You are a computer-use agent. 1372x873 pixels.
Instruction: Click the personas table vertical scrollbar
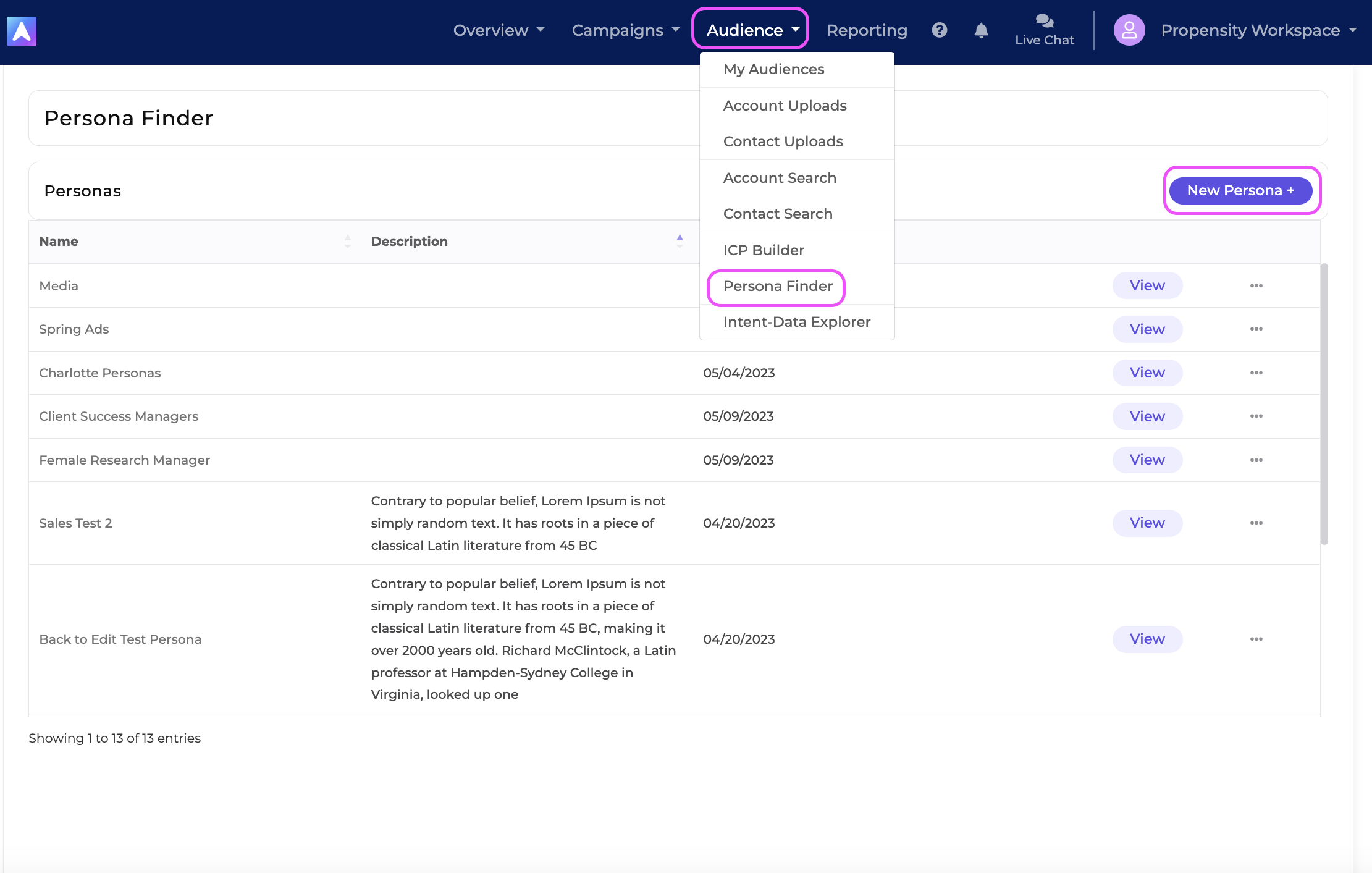(x=1324, y=405)
